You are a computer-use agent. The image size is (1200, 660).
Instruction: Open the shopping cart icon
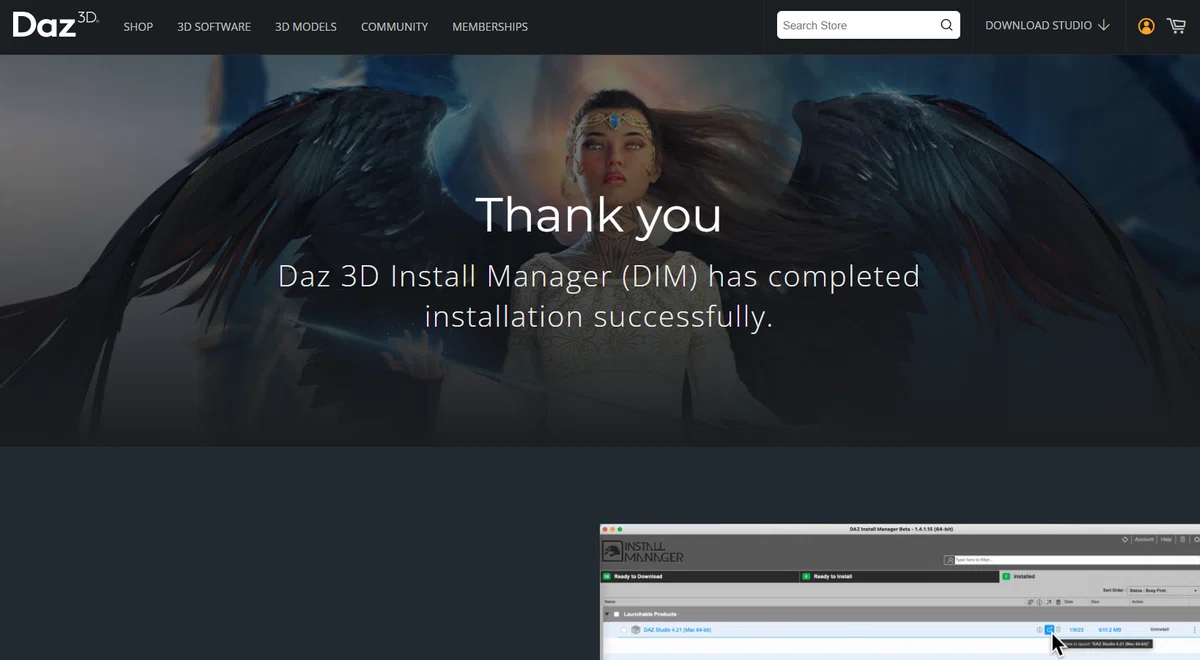(x=1176, y=25)
